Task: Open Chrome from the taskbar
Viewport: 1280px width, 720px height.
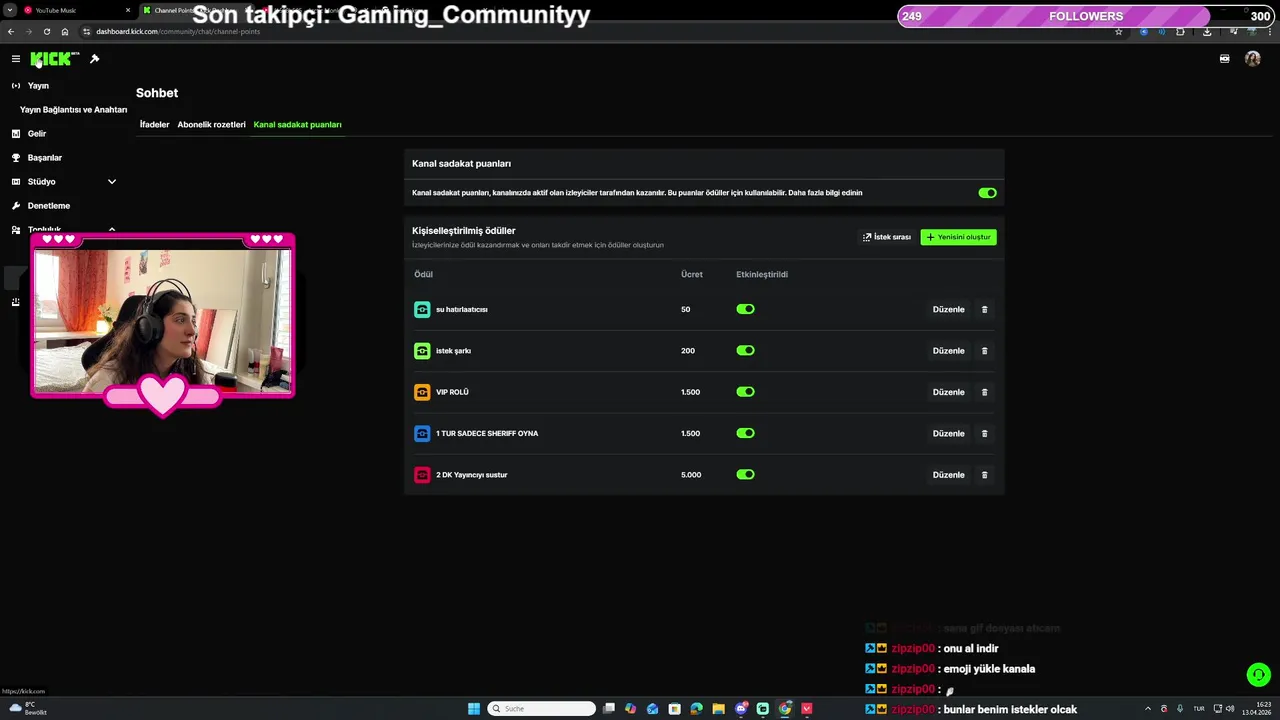Action: (785, 709)
